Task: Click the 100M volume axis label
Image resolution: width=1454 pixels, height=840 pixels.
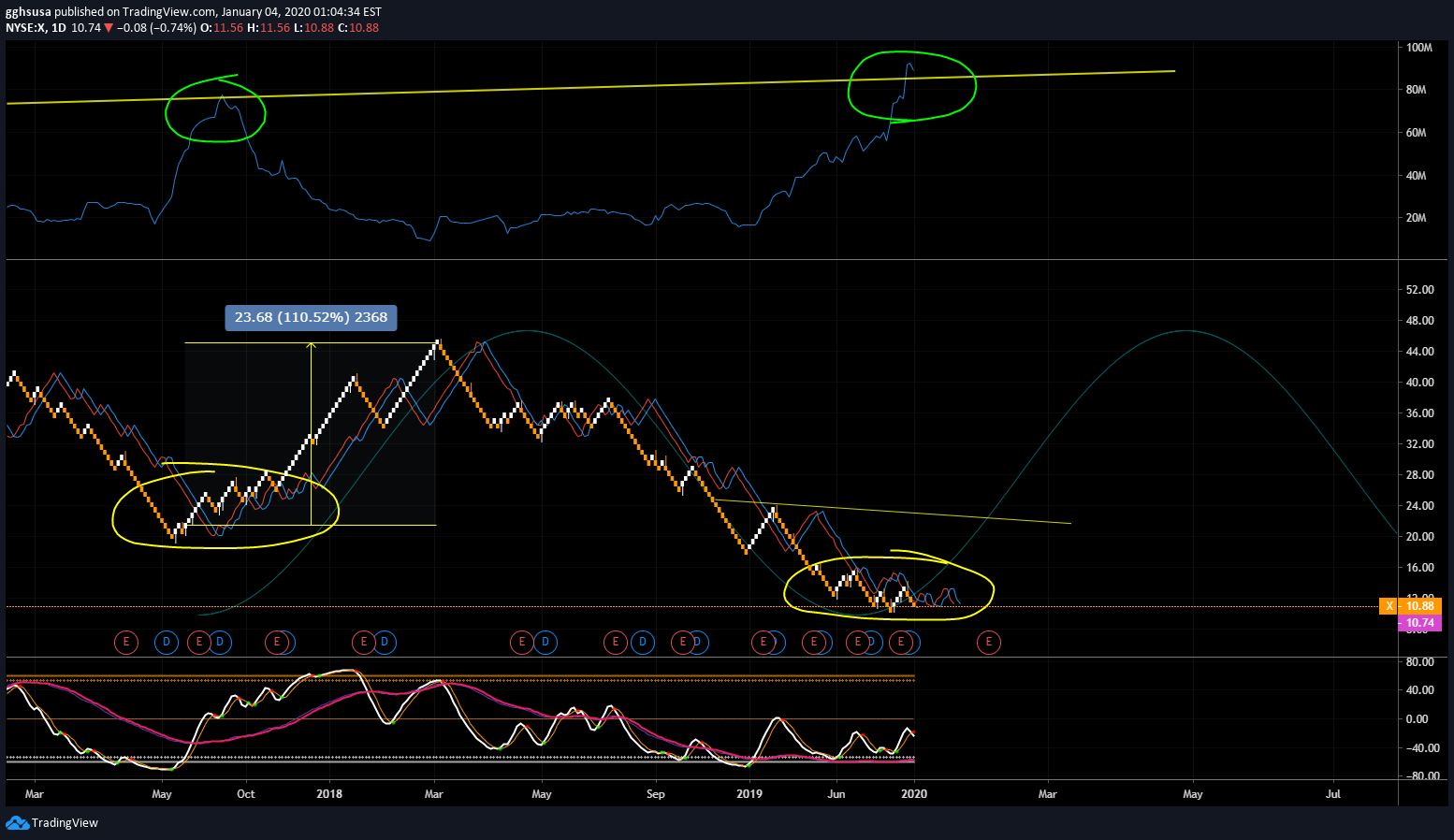Action: pos(1418,48)
